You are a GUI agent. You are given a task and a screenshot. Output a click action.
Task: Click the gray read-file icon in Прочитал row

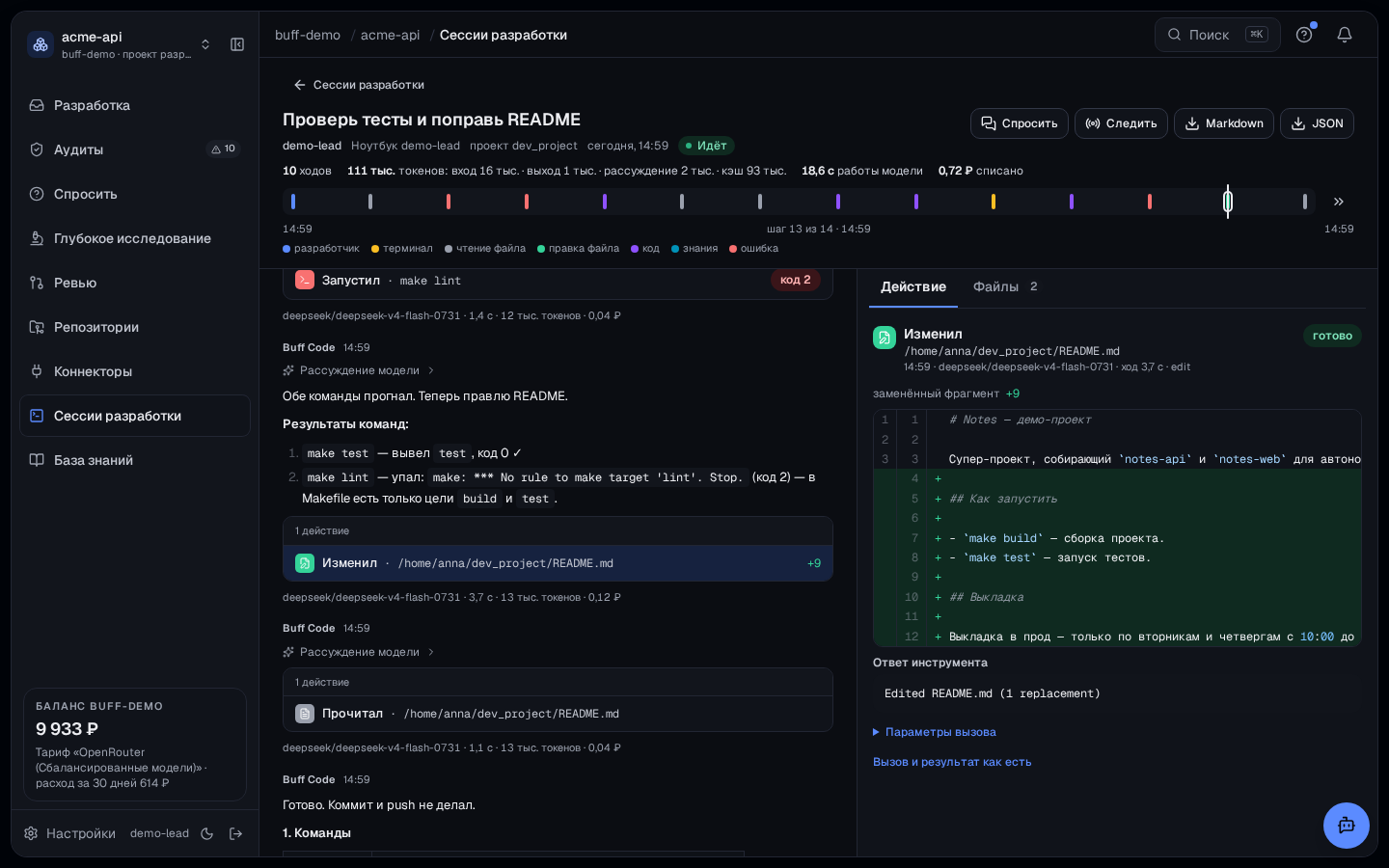[305, 714]
